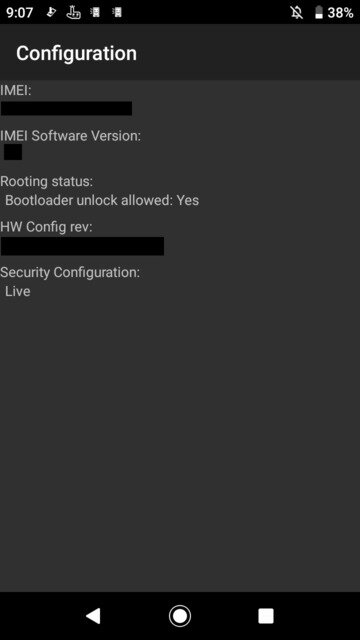Screen dimensions: 360x640
Task: Tap the second SIM card notification icon
Action: click(117, 13)
